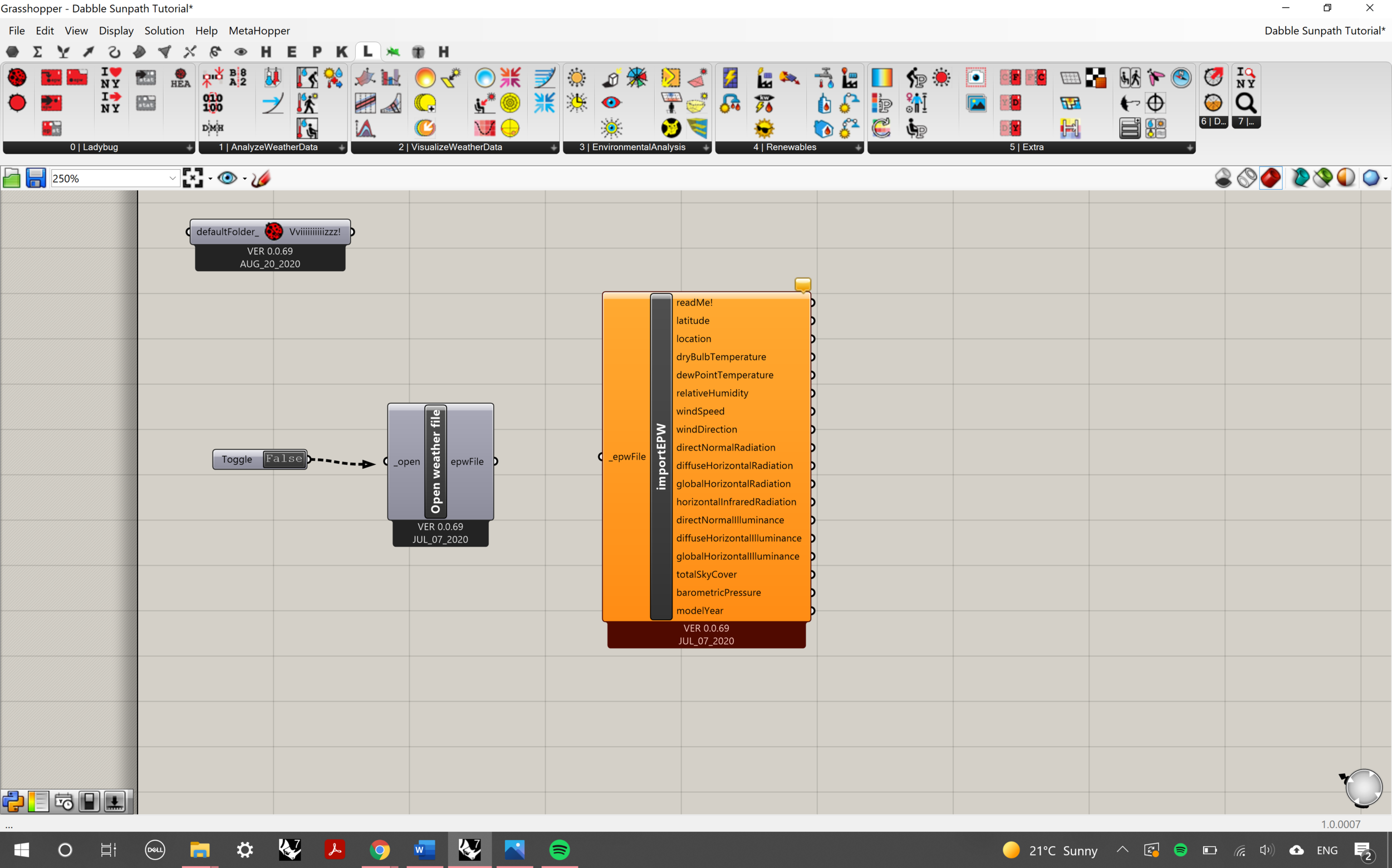
Task: Click the Ladybug red bug component icon
Action: pyautogui.click(x=17, y=77)
